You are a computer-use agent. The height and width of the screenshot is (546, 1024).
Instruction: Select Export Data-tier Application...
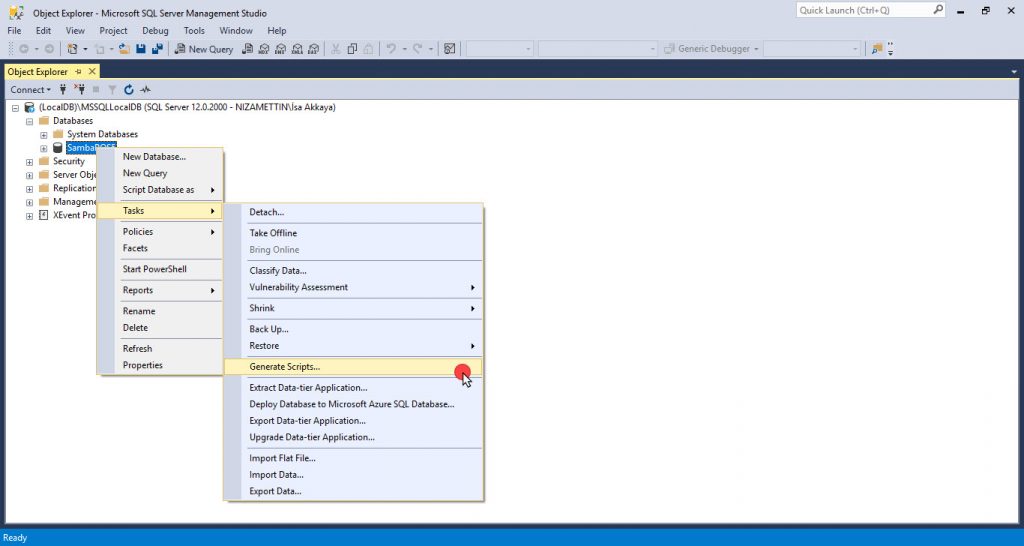tap(353, 421)
